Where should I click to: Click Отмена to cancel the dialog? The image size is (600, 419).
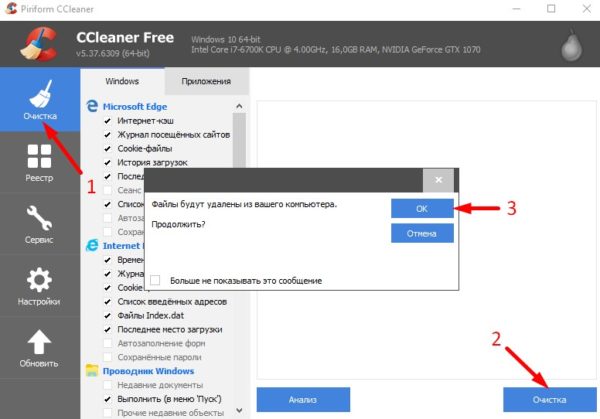(422, 233)
